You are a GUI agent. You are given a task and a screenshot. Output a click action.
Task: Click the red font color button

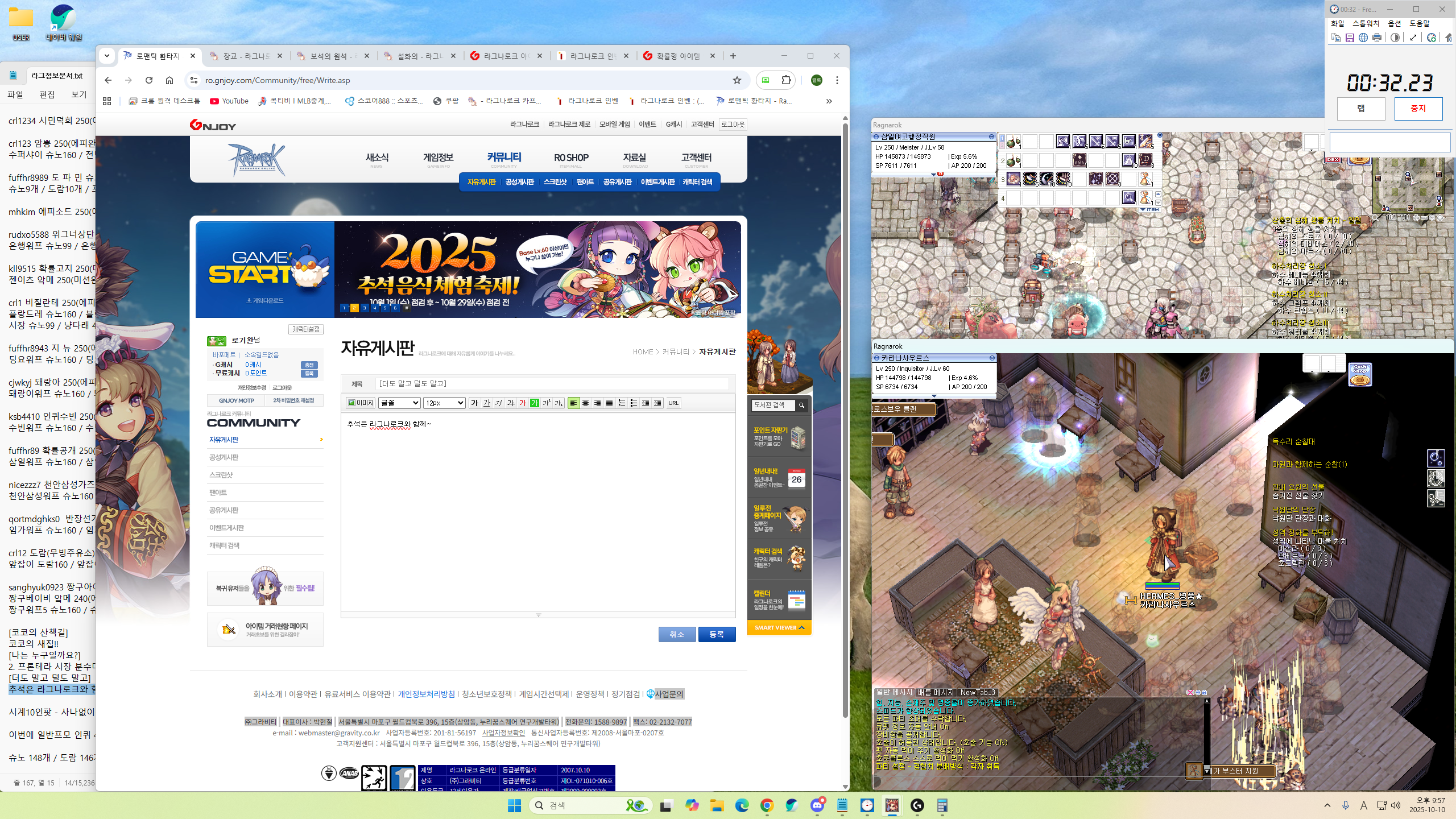[x=523, y=403]
